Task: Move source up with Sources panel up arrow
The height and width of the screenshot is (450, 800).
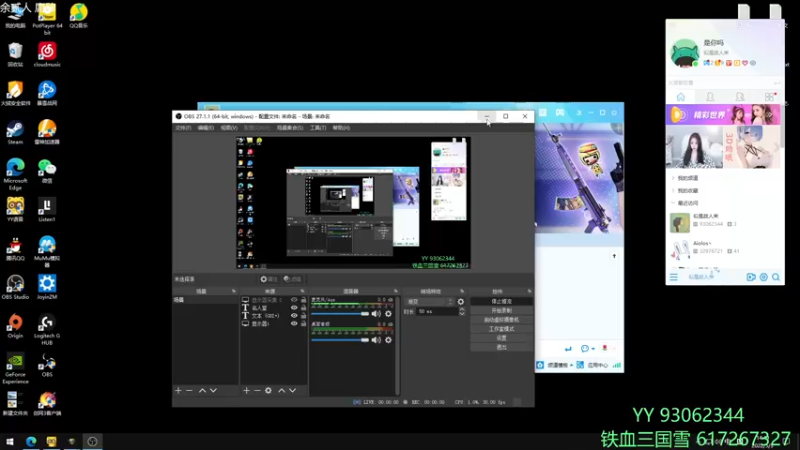Action: tap(281, 390)
